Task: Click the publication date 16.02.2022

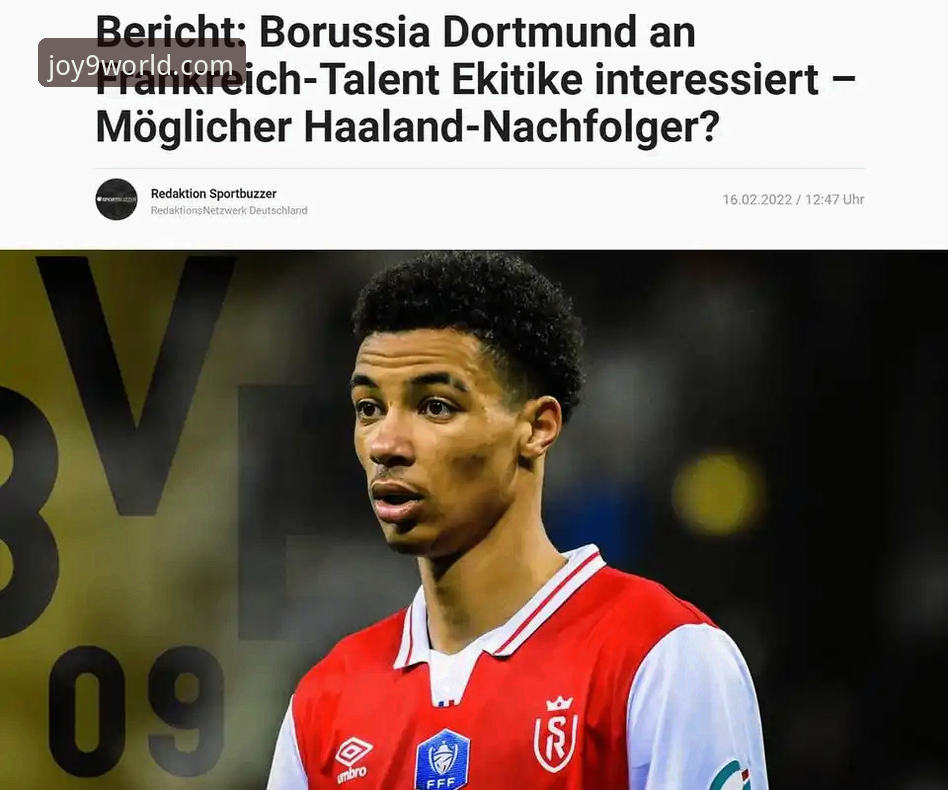Action: pyautogui.click(x=757, y=199)
